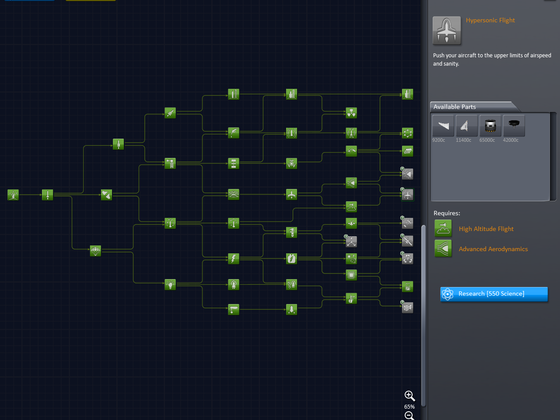
Task: Select the Stability node with fins icon
Action: 106,195
